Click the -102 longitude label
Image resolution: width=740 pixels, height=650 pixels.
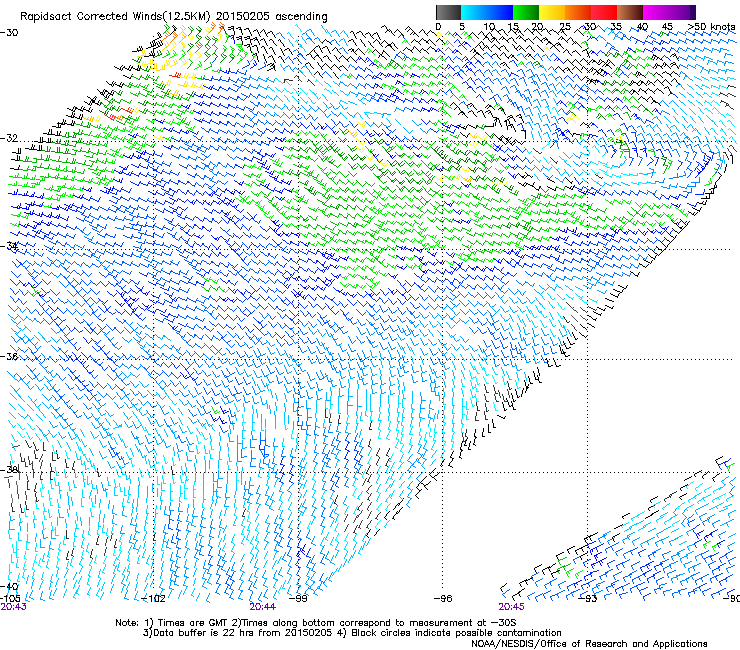(x=154, y=599)
